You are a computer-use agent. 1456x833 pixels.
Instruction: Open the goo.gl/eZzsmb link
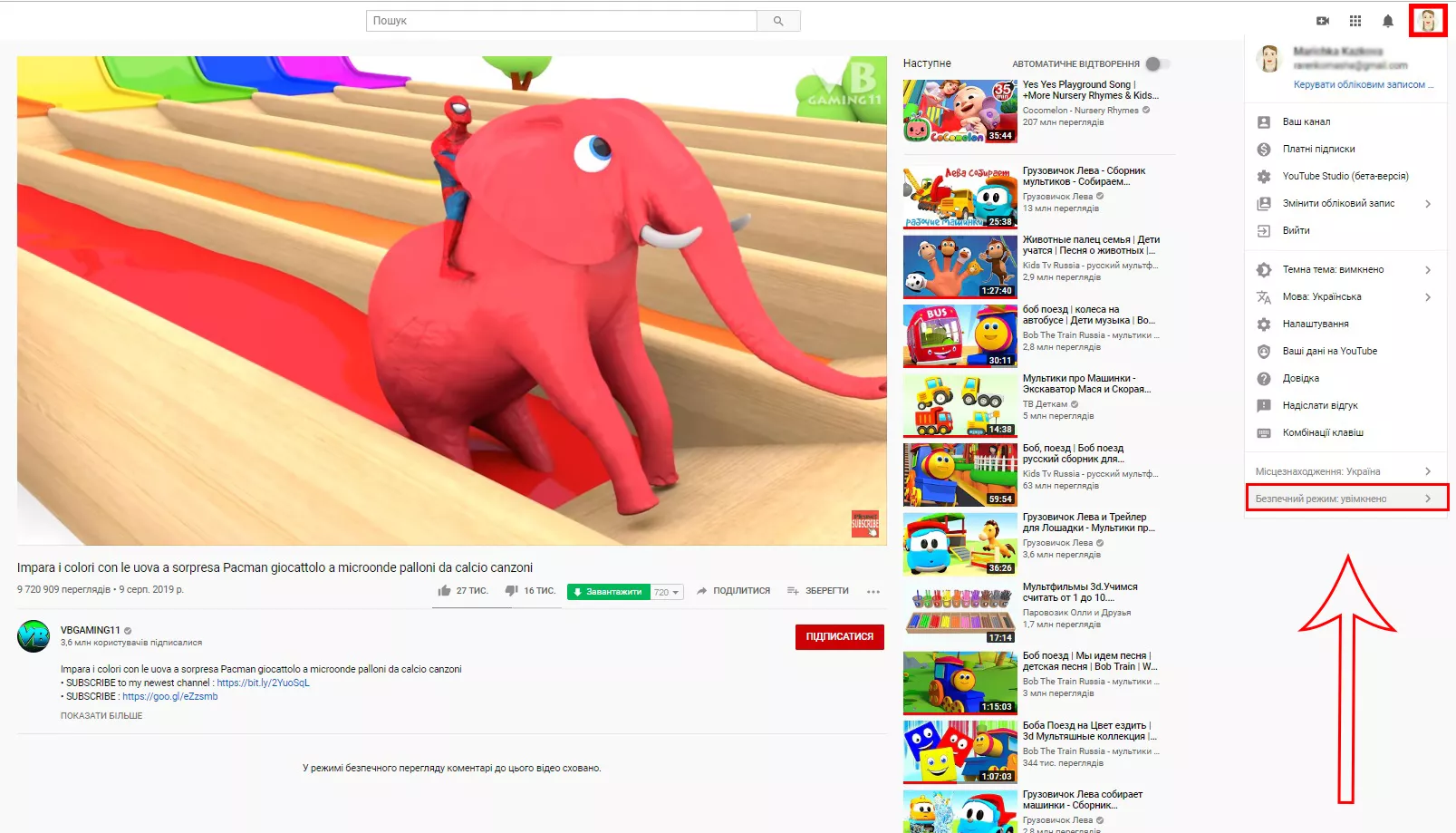click(169, 696)
